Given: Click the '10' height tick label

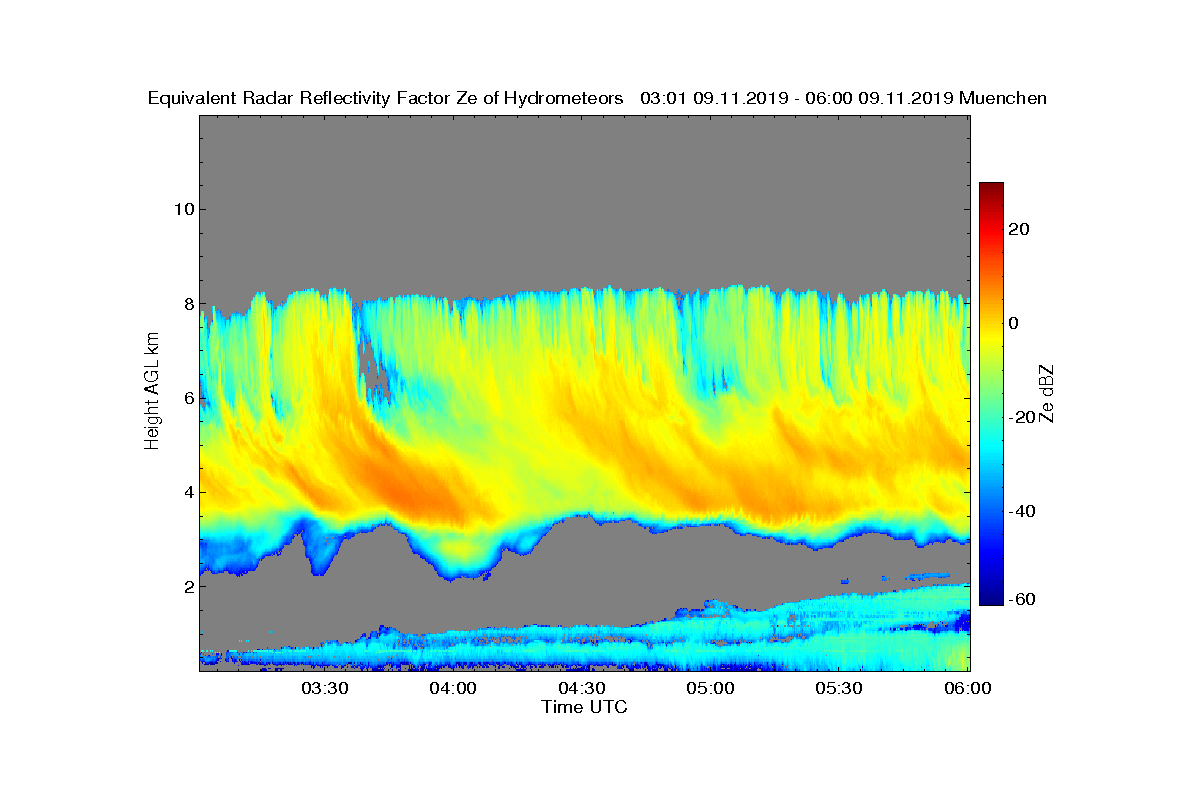Looking at the screenshot, I should point(182,209).
